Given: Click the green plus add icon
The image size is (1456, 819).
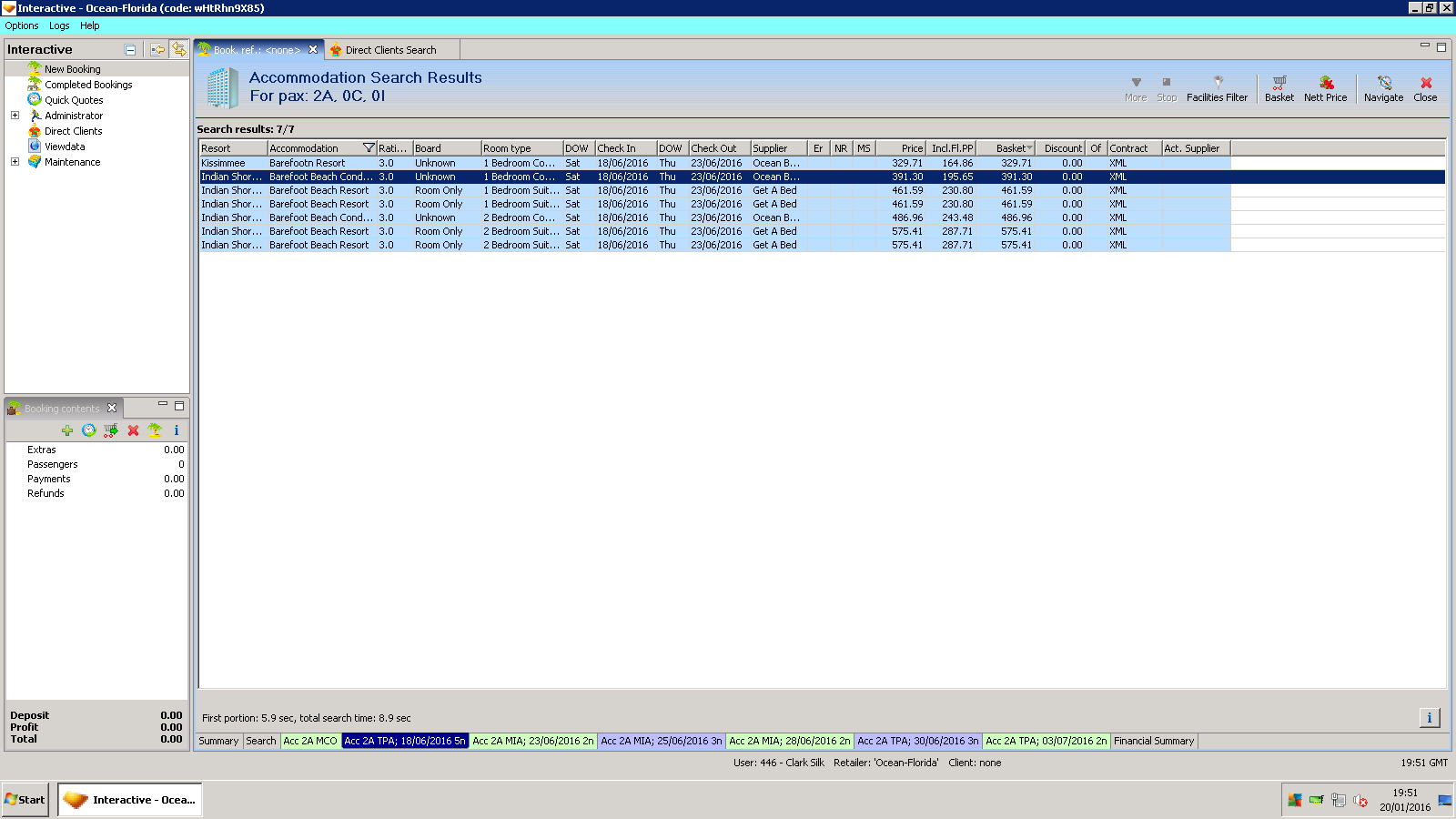Looking at the screenshot, I should click(x=67, y=430).
